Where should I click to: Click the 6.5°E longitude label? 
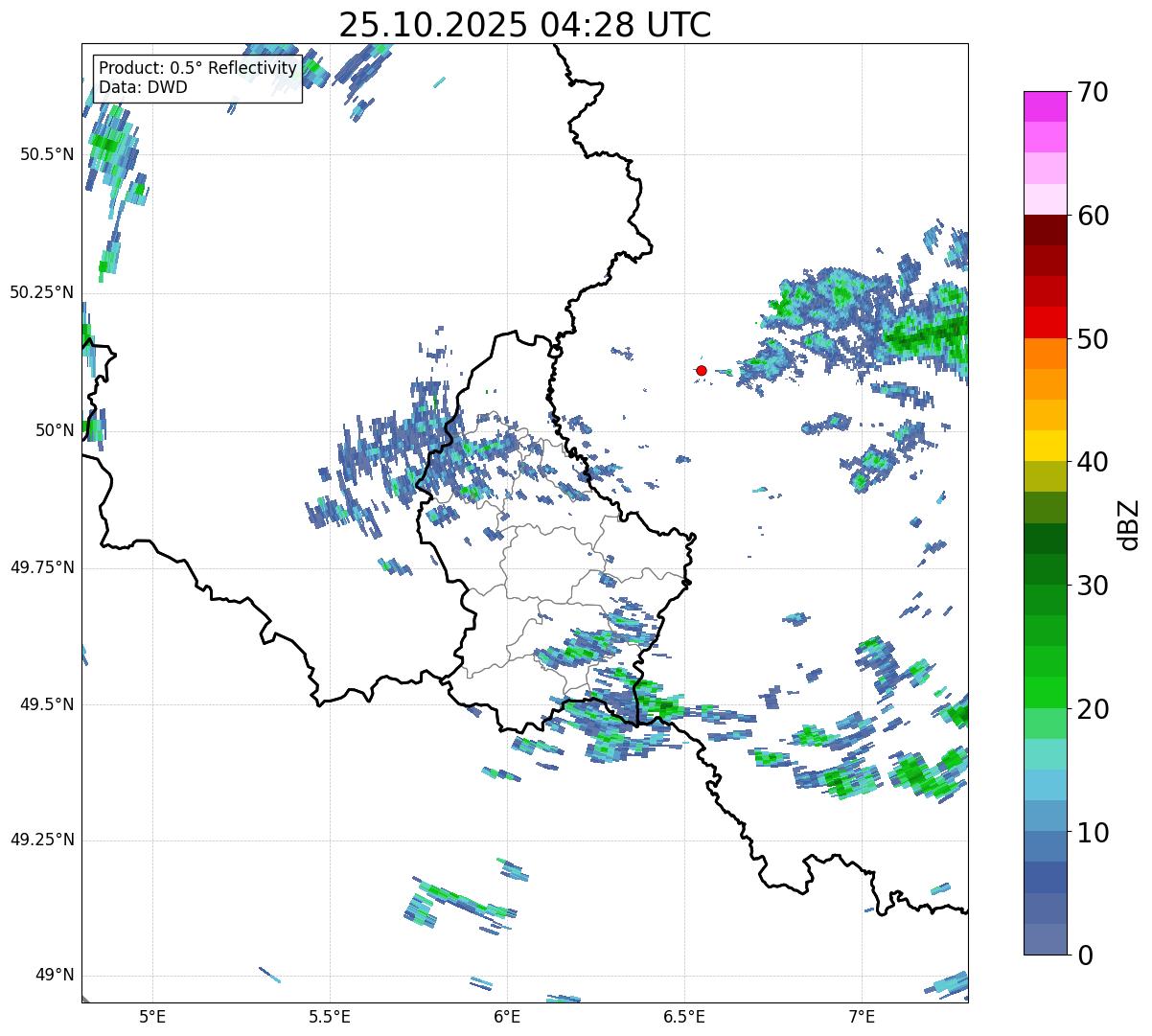click(x=684, y=1016)
